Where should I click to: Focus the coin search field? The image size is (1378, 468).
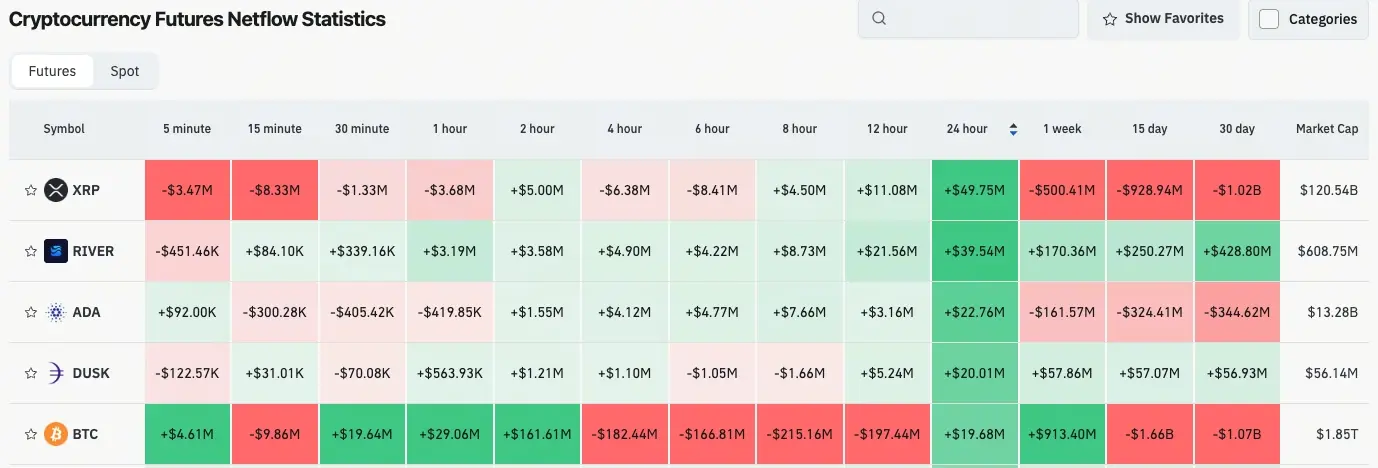968,18
